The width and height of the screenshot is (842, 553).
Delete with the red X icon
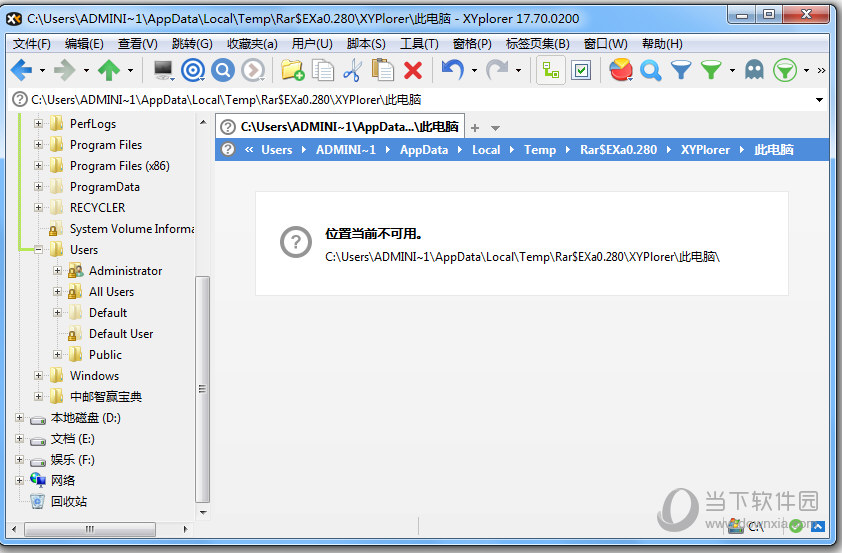tap(413, 70)
